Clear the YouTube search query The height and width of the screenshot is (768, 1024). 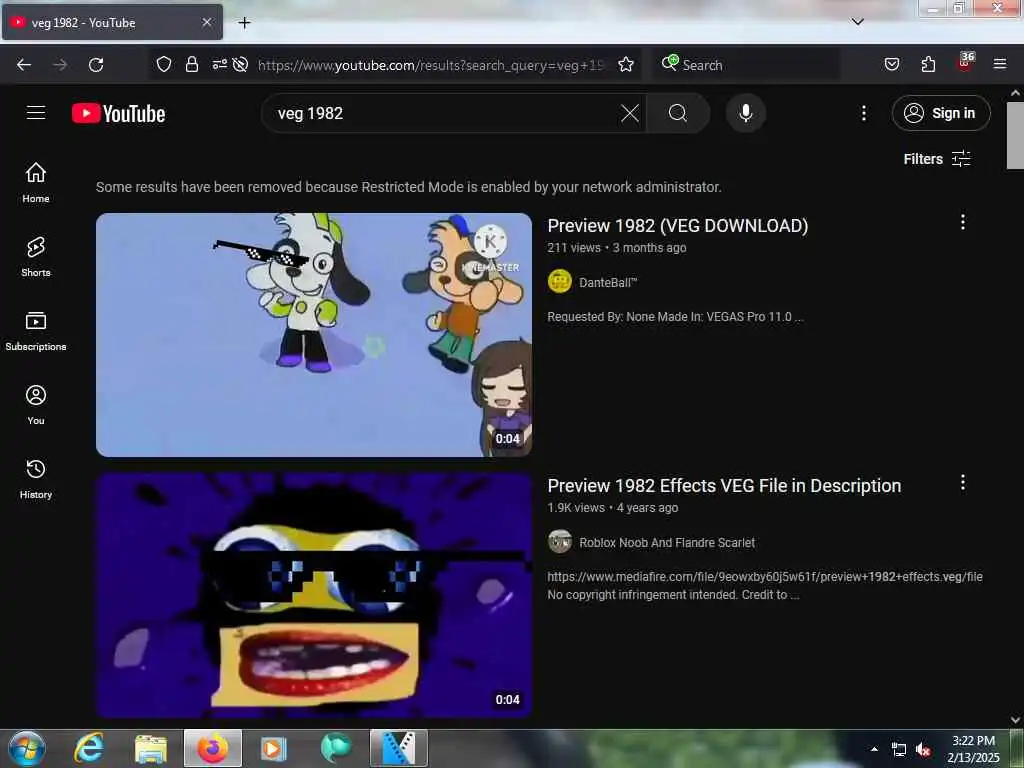click(630, 113)
